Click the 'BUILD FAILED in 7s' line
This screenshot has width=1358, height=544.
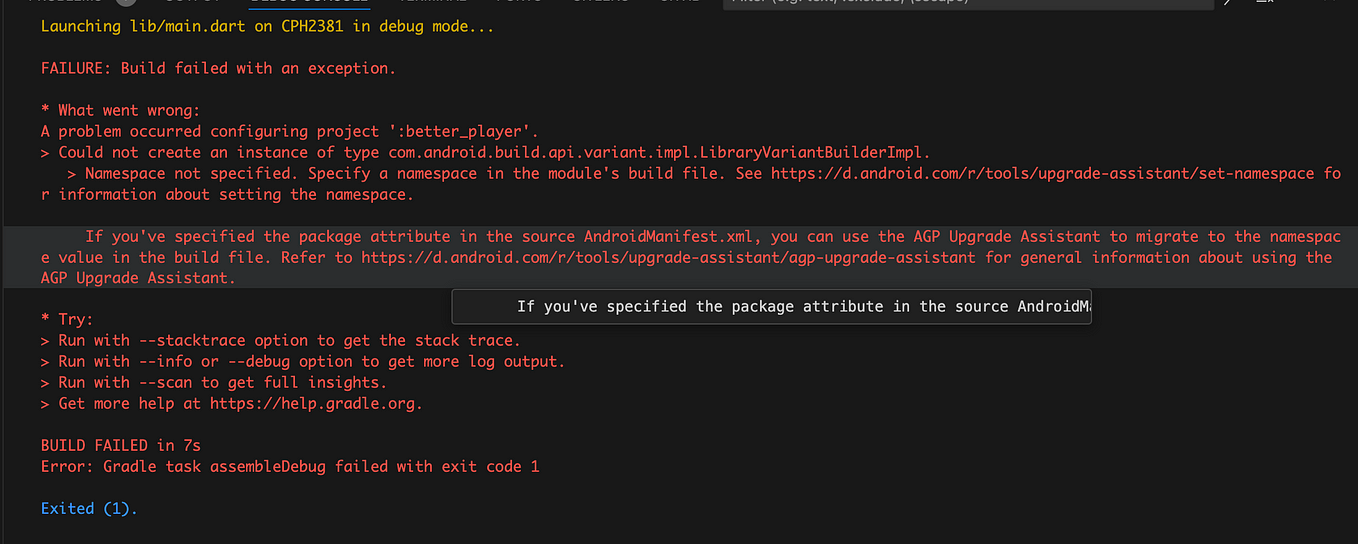[121, 446]
